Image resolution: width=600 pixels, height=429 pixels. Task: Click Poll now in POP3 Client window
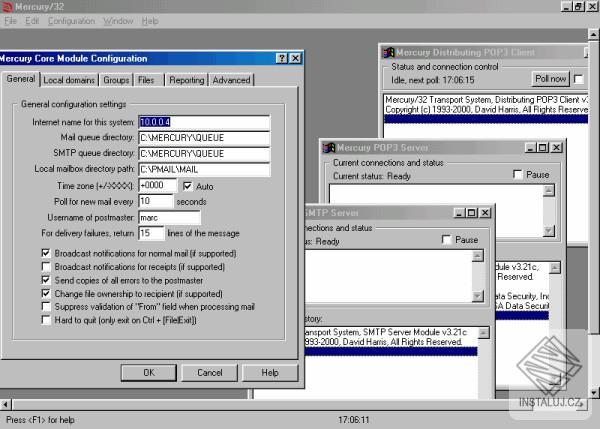[550, 79]
